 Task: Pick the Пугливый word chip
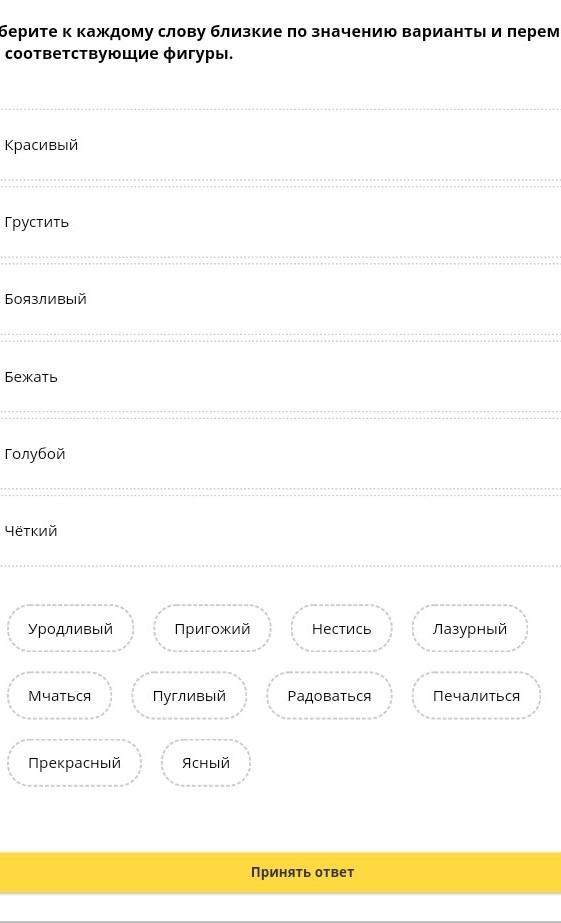[x=189, y=695]
